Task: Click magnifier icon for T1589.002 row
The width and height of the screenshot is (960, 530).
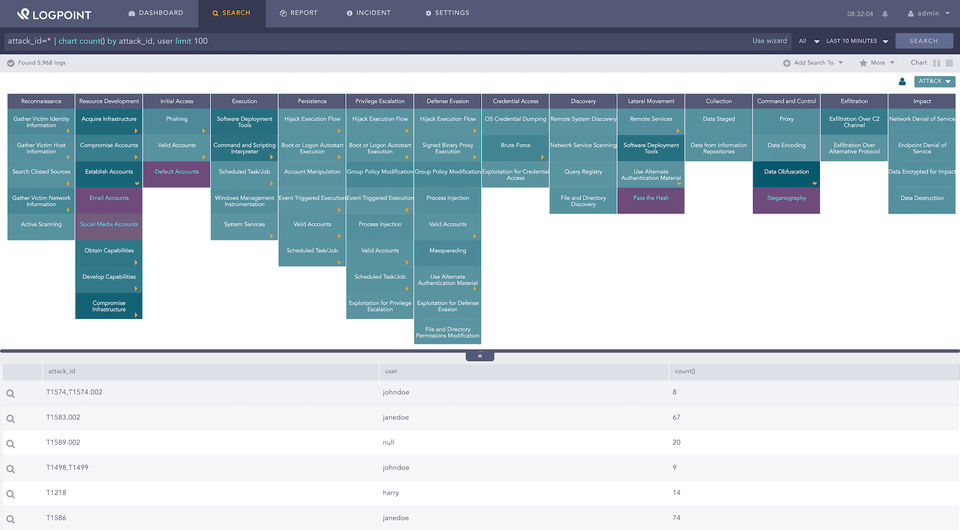Action: (x=10, y=444)
